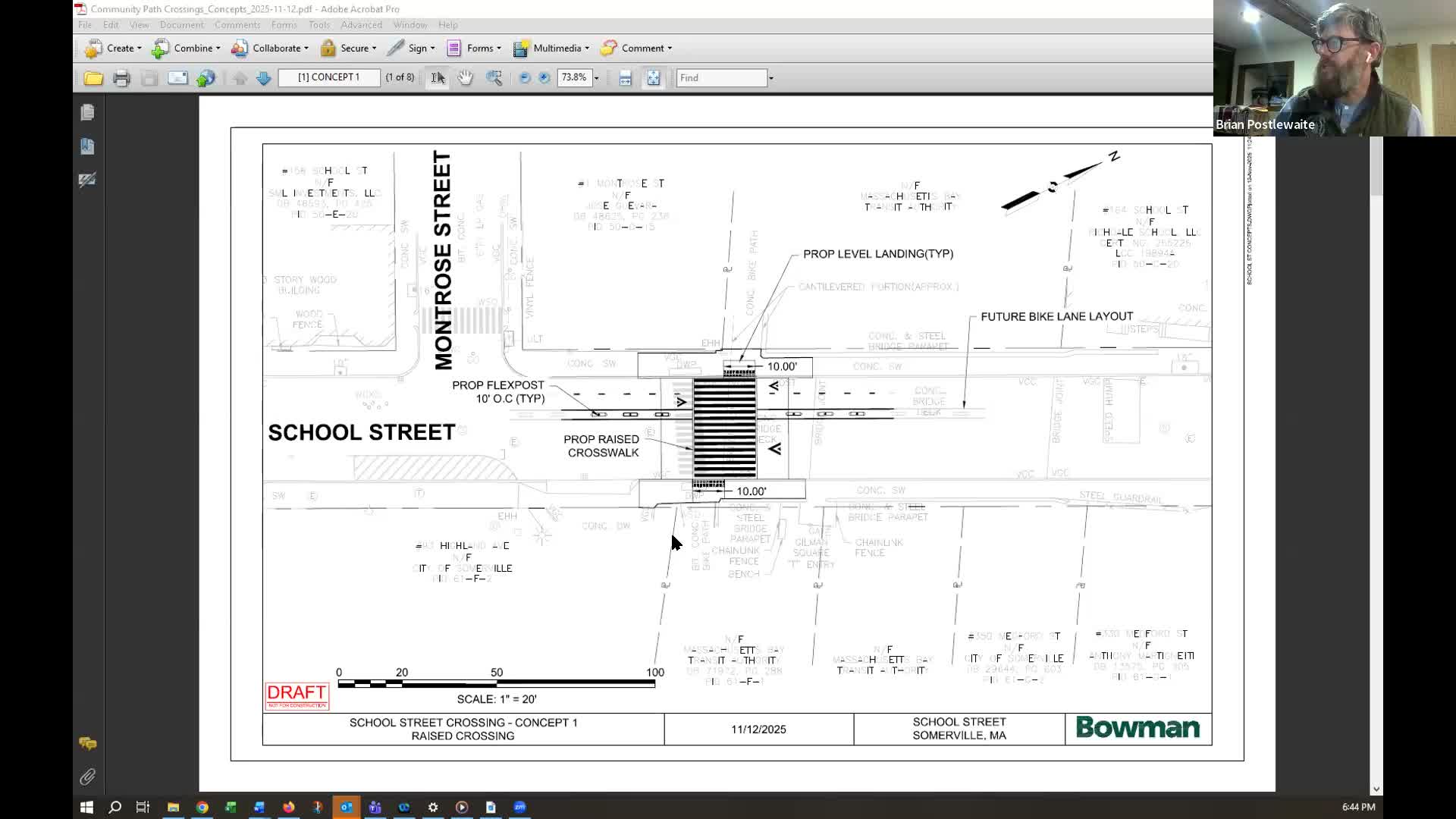Open the Document menu
Viewport: 1456px width, 819px height.
[181, 25]
